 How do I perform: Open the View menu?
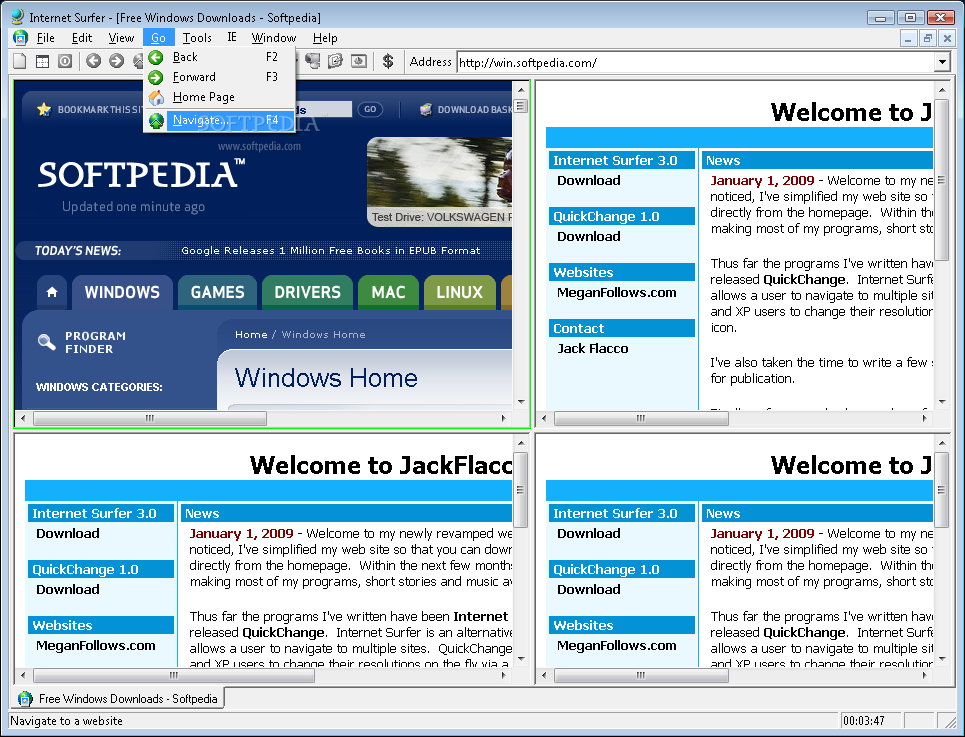(121, 38)
